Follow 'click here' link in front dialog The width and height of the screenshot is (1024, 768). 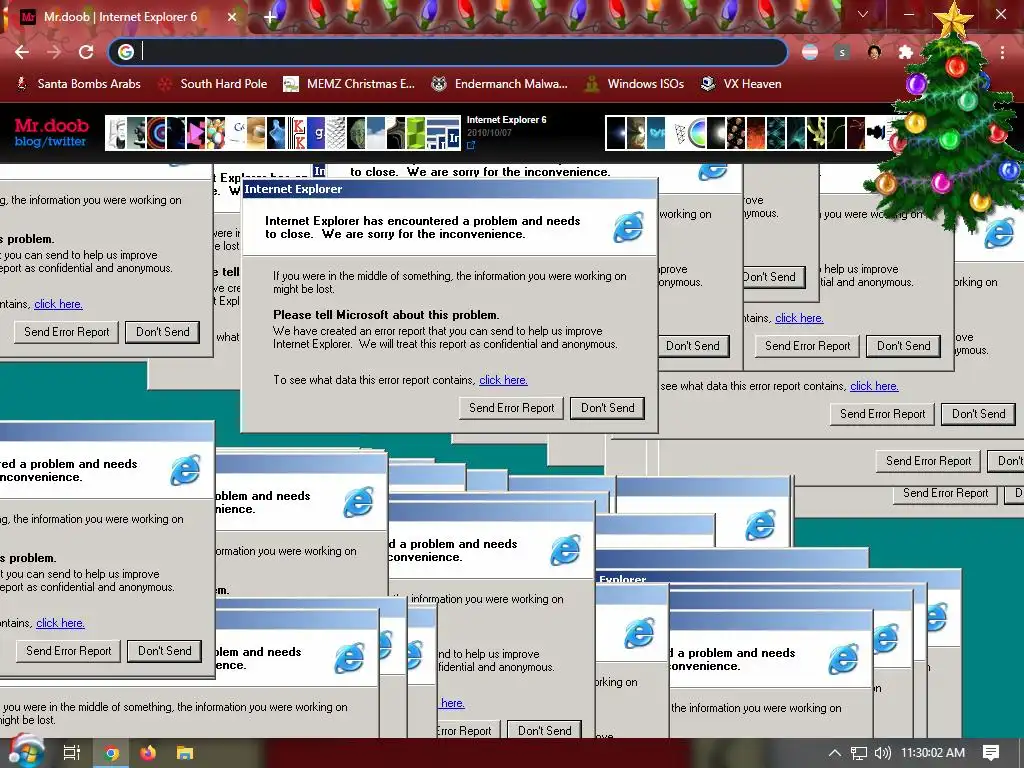pos(504,380)
